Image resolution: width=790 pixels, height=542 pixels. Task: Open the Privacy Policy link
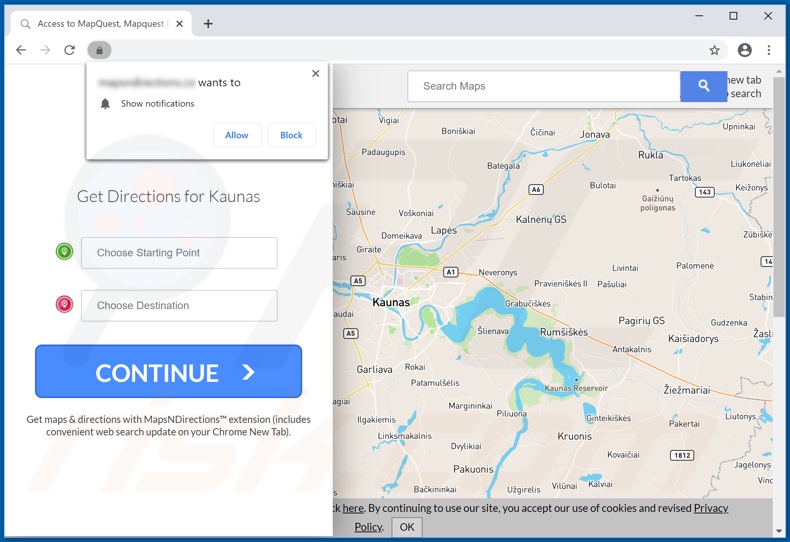point(711,508)
